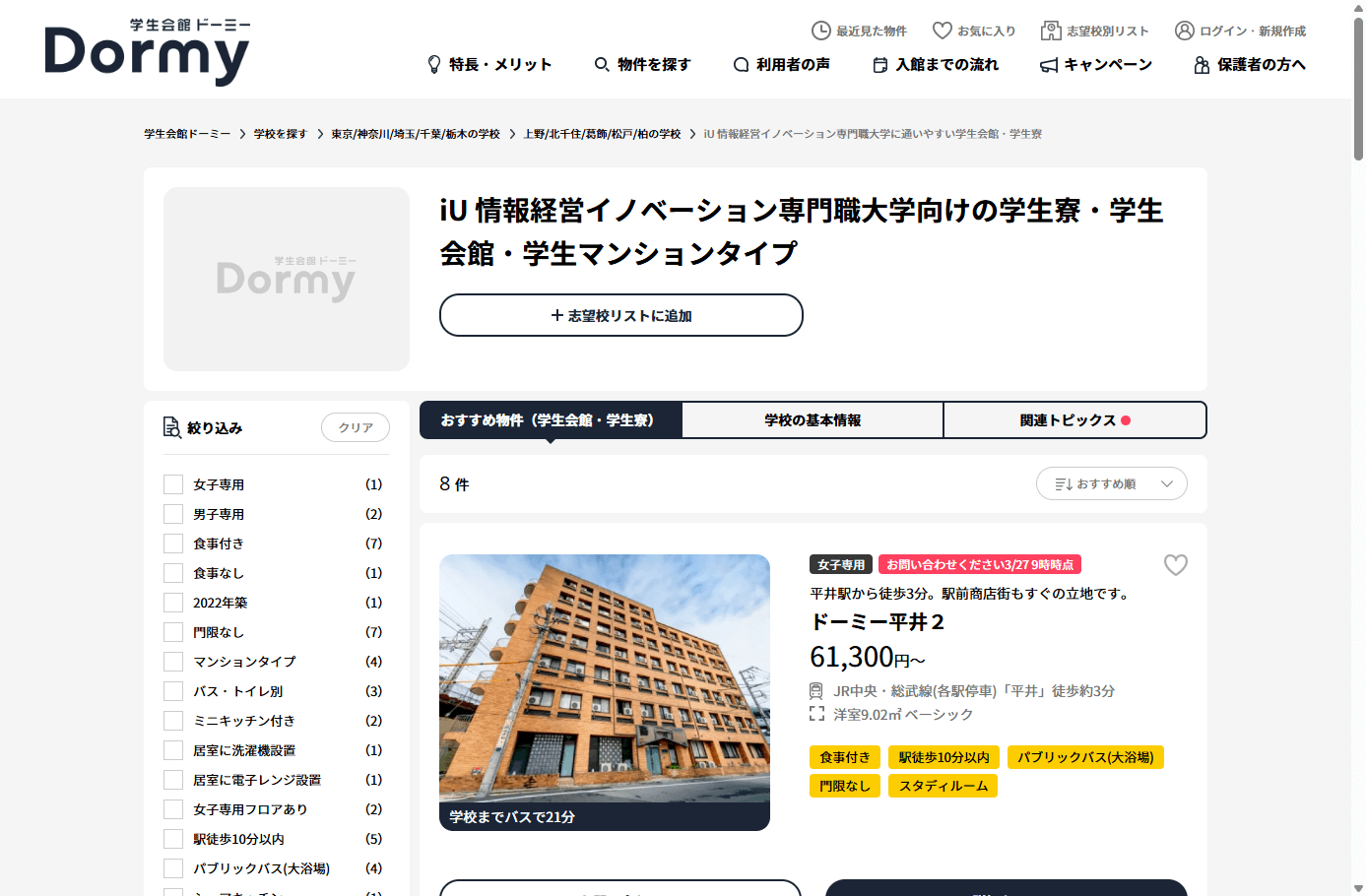Open the 志望校別リスト icon
The width and height of the screenshot is (1366, 896).
pos(1051,31)
